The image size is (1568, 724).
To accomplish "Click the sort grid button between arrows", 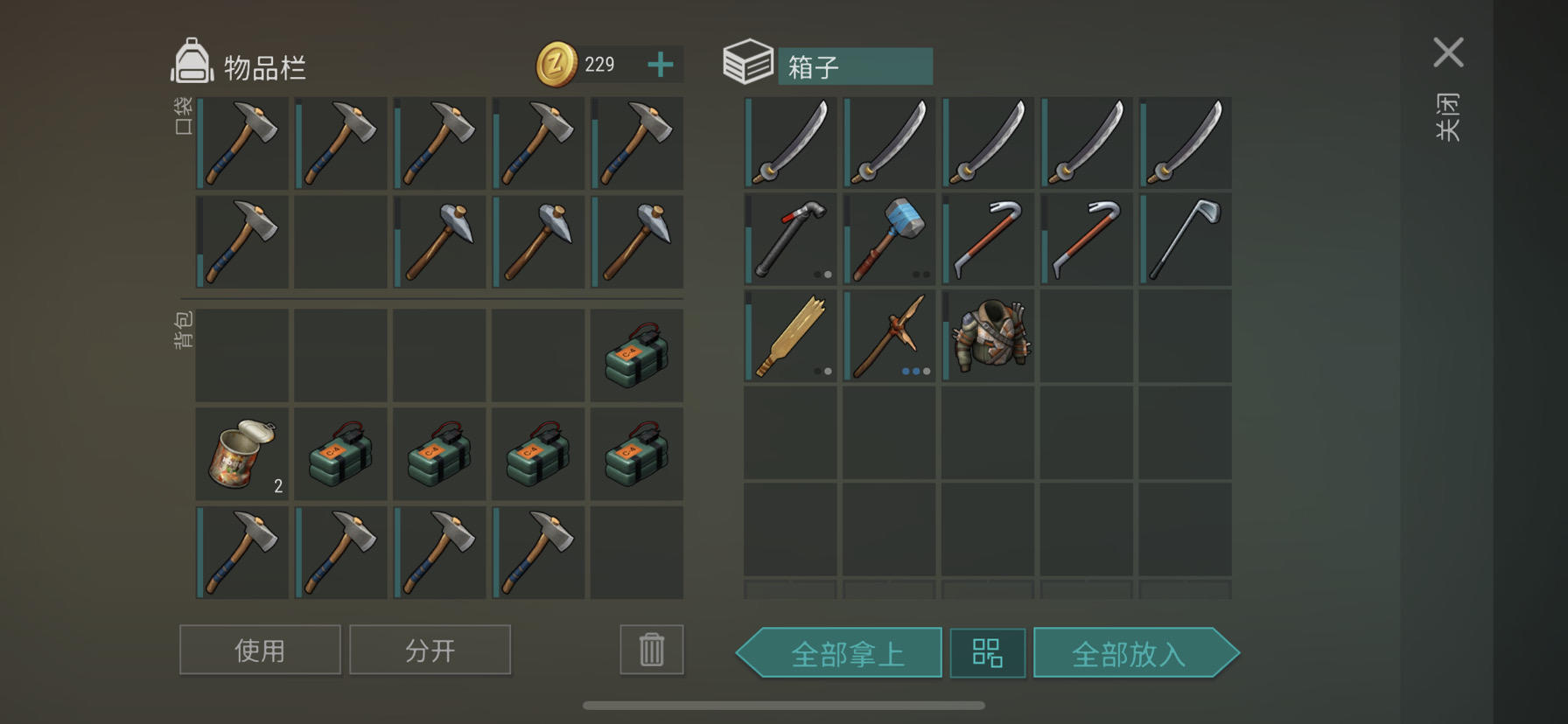I will (x=988, y=652).
